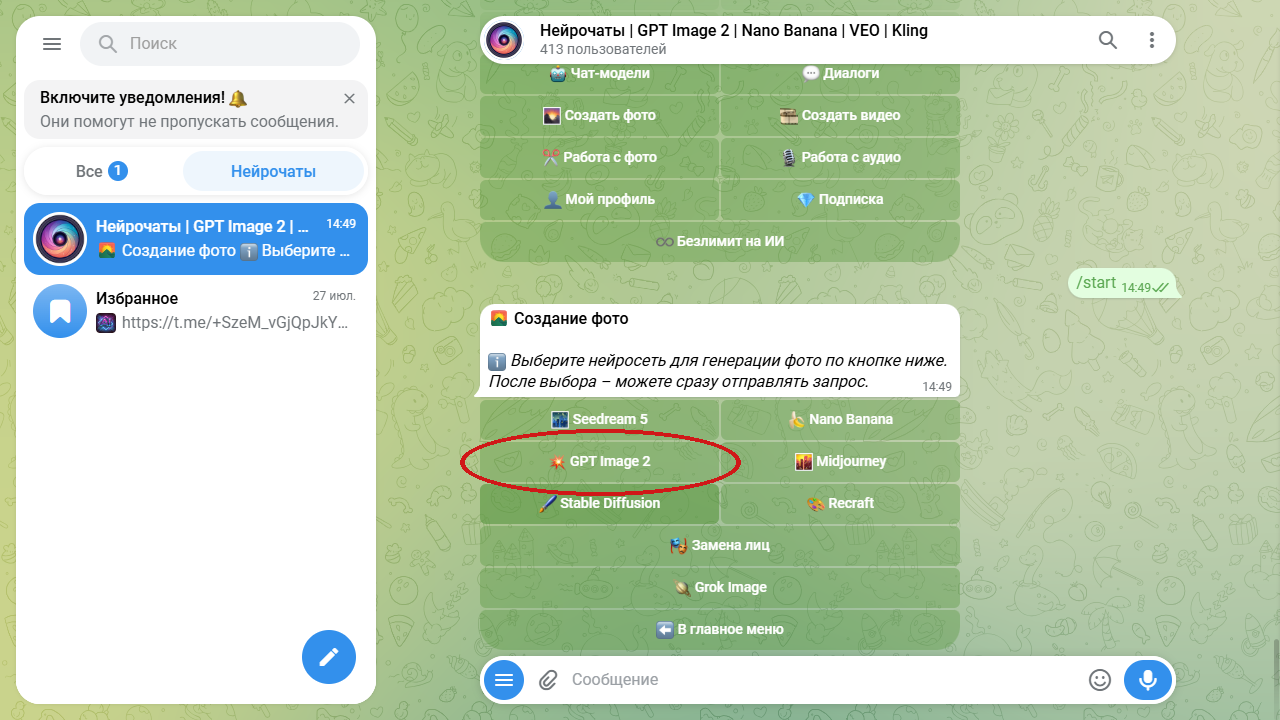Switch to the Все chats tab
Viewport: 1280px width, 720px height.
click(102, 171)
